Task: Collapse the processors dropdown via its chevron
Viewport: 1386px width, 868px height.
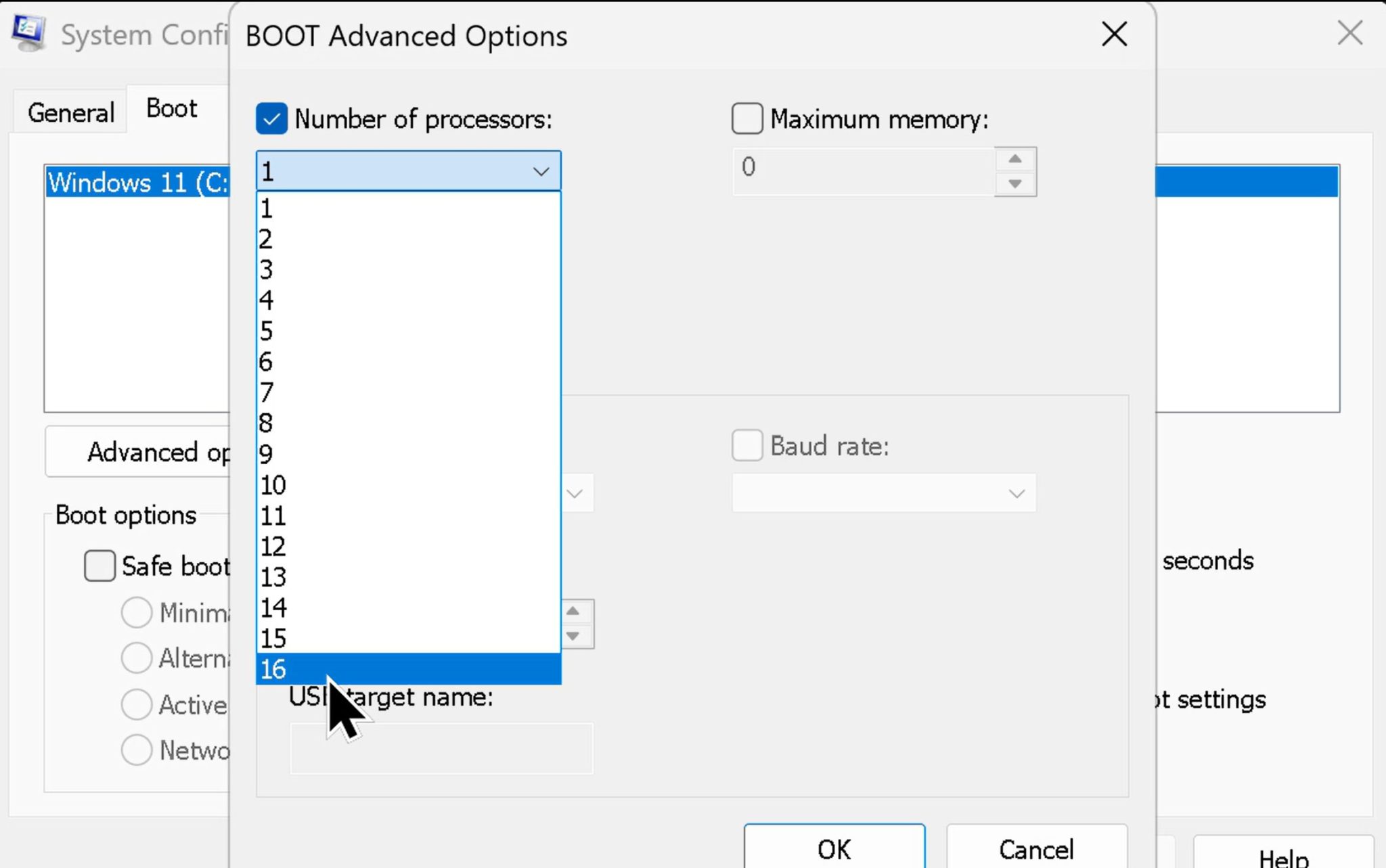Action: tap(541, 172)
